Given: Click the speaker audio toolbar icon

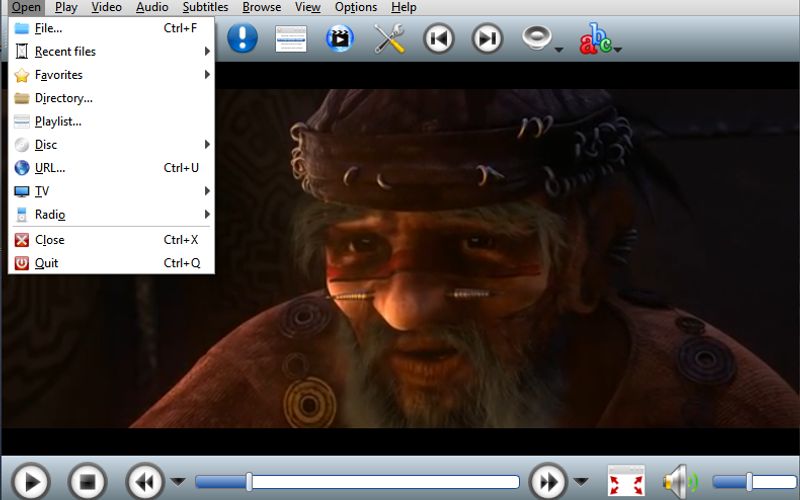Looking at the screenshot, I should [x=537, y=37].
